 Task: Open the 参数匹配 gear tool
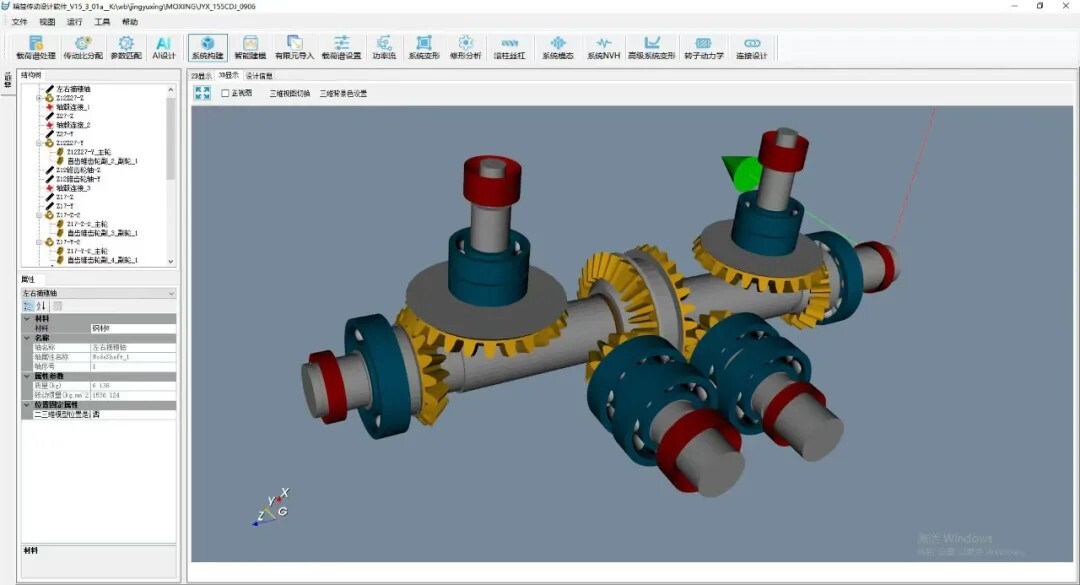126,47
